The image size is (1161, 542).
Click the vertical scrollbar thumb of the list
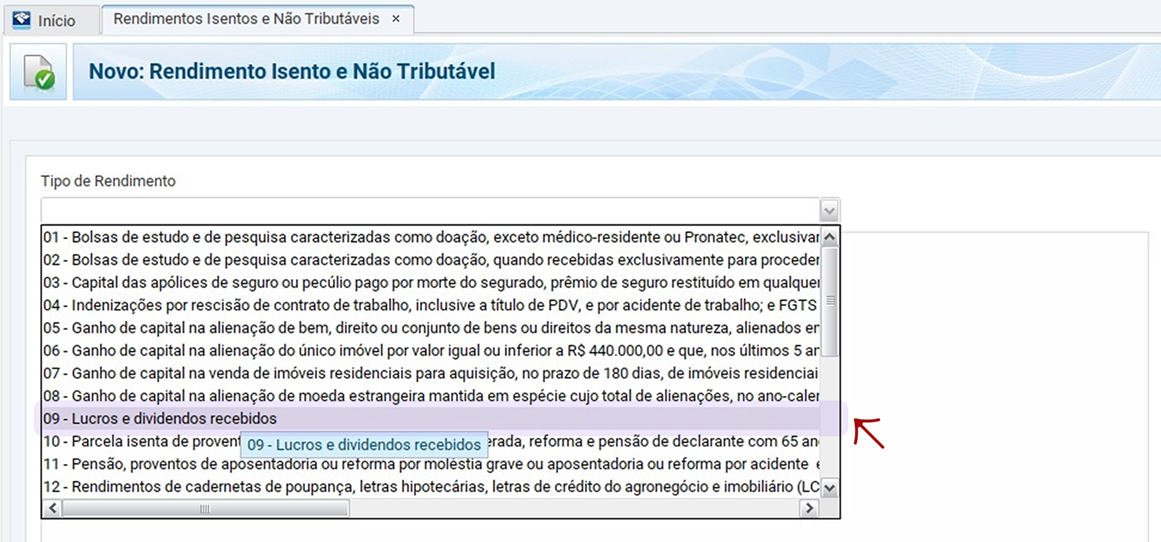(829, 301)
